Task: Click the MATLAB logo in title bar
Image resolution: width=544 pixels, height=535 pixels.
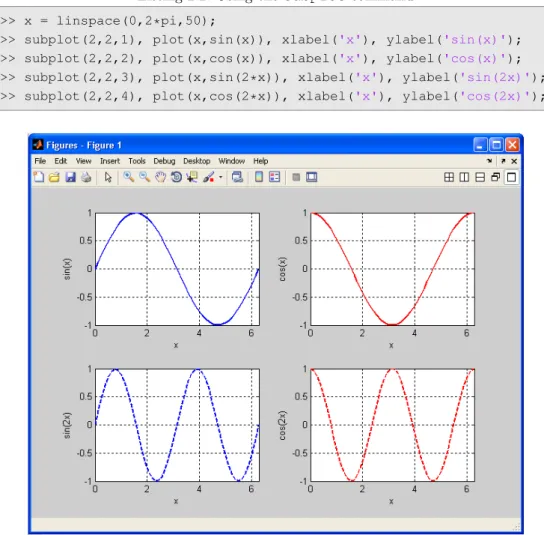Action: 38,145
